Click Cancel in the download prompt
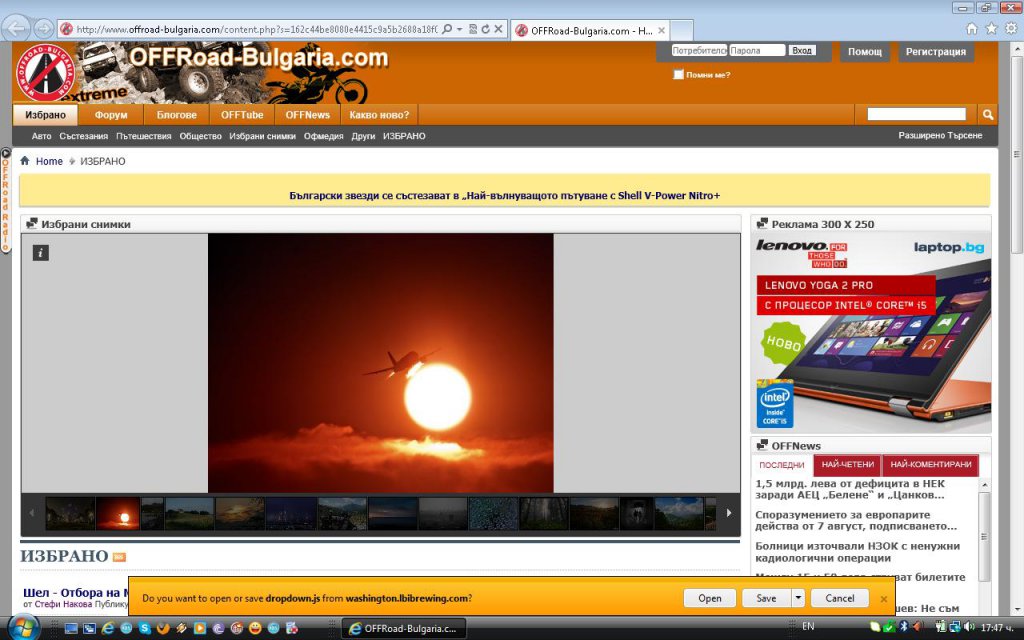The width and height of the screenshot is (1024, 640). tap(840, 598)
